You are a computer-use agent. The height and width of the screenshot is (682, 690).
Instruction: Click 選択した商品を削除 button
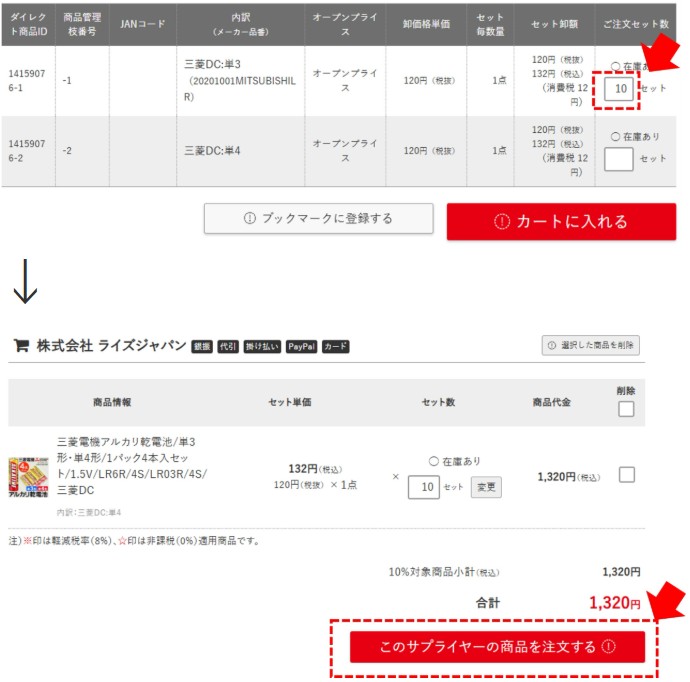(x=590, y=345)
